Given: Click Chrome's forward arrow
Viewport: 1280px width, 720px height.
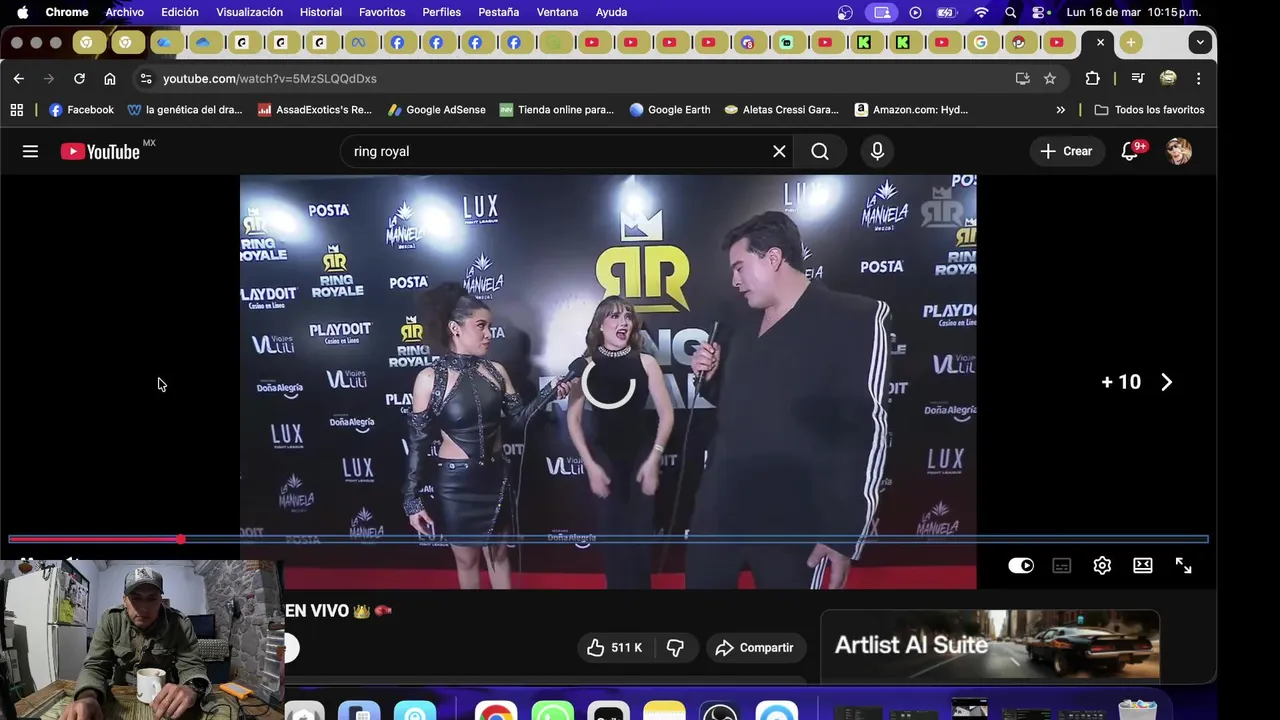Looking at the screenshot, I should 48,78.
